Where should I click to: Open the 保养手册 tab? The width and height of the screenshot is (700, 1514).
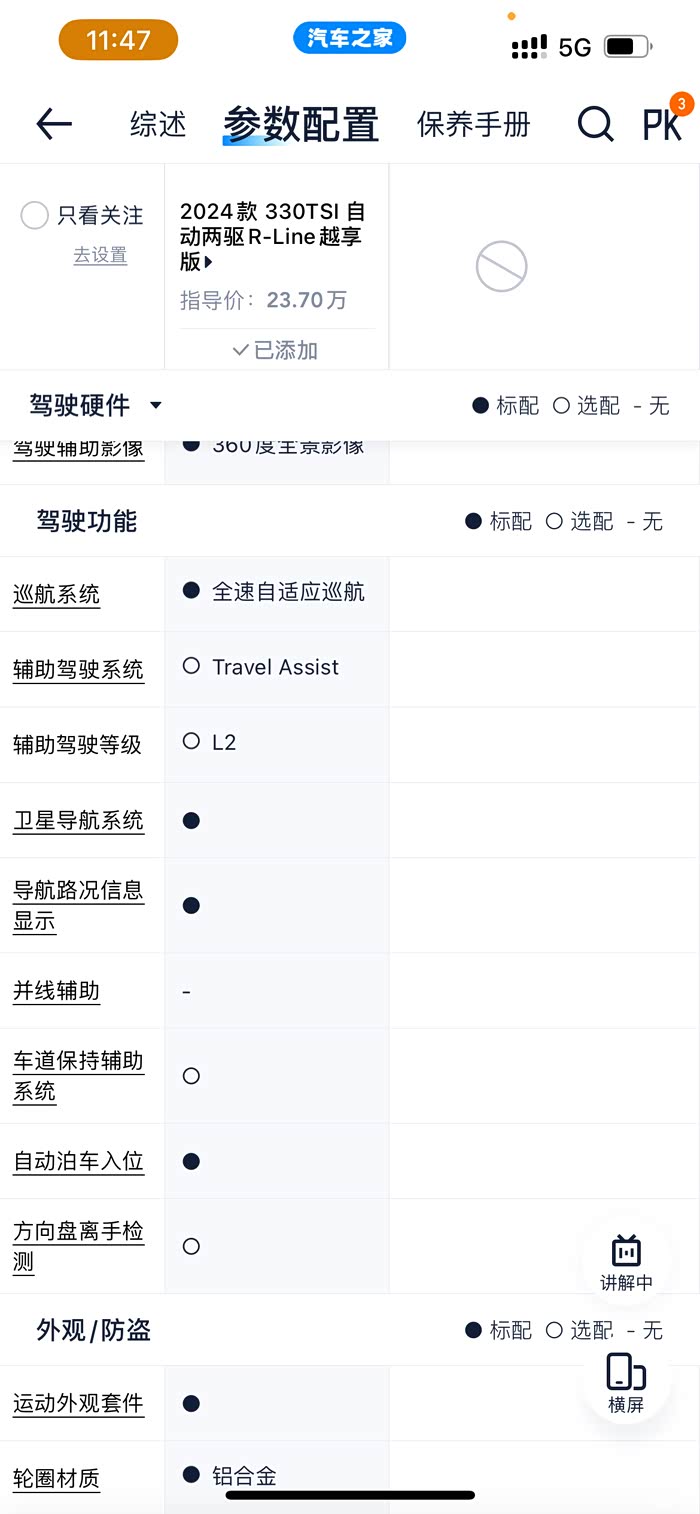(x=473, y=124)
